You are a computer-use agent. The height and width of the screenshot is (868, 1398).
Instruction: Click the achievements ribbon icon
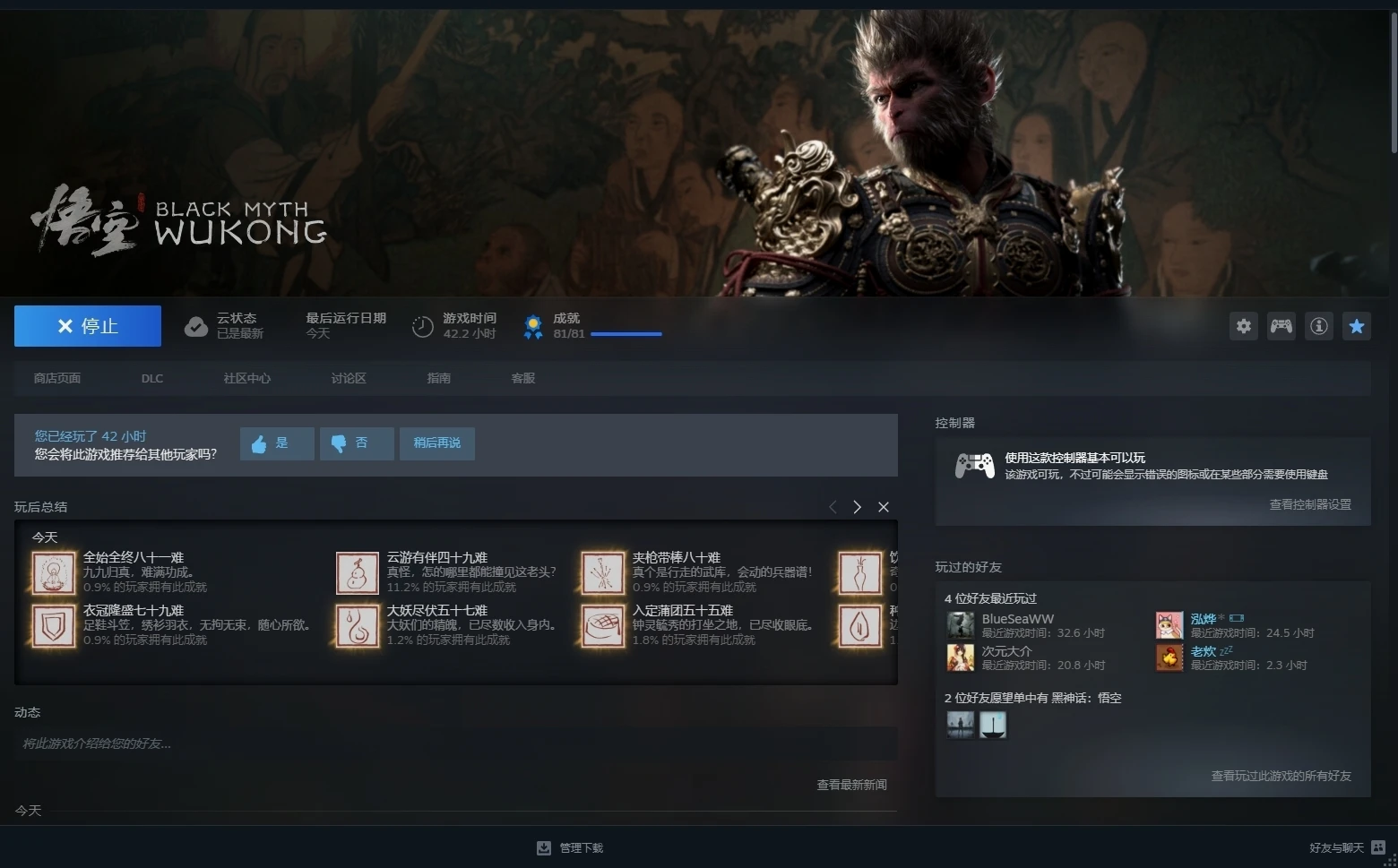click(x=533, y=327)
